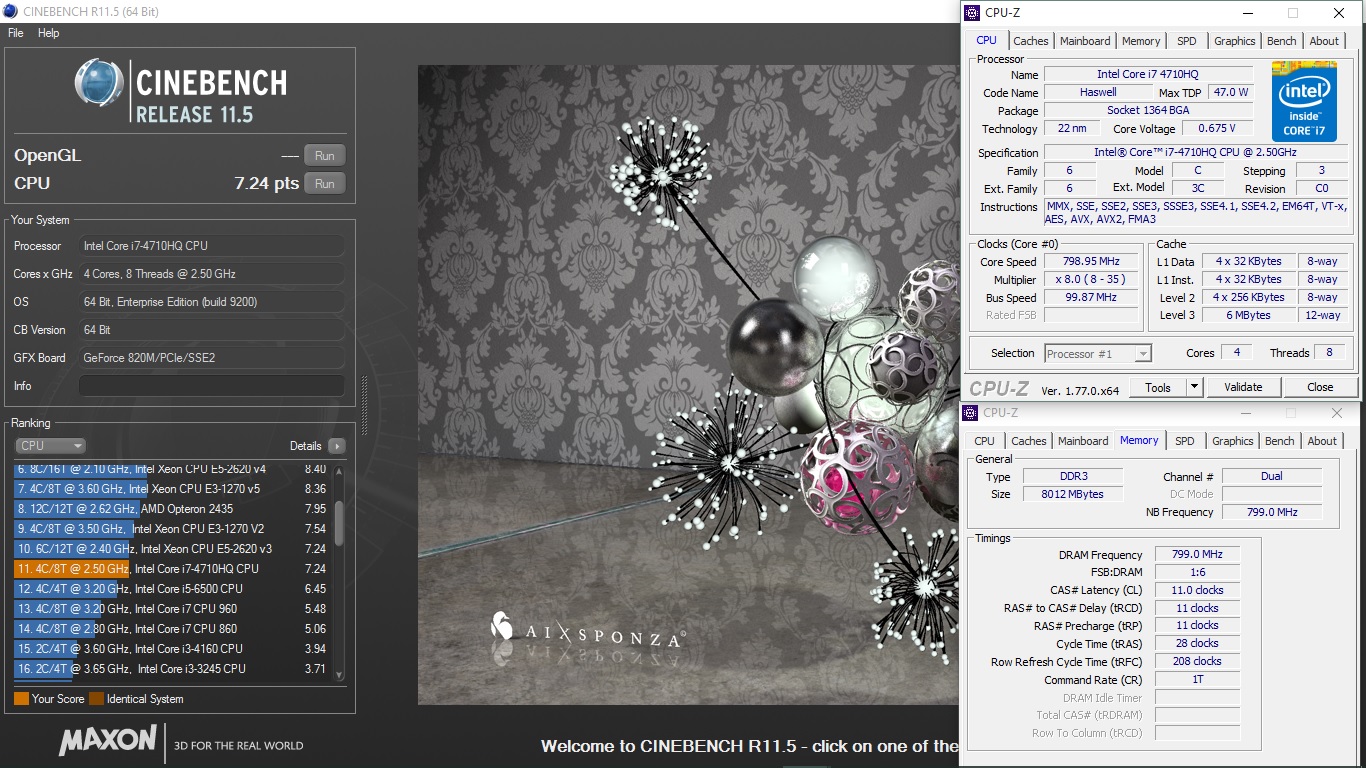This screenshot has width=1366, height=768.
Task: Open the File menu in Cinebench
Action: [x=15, y=33]
